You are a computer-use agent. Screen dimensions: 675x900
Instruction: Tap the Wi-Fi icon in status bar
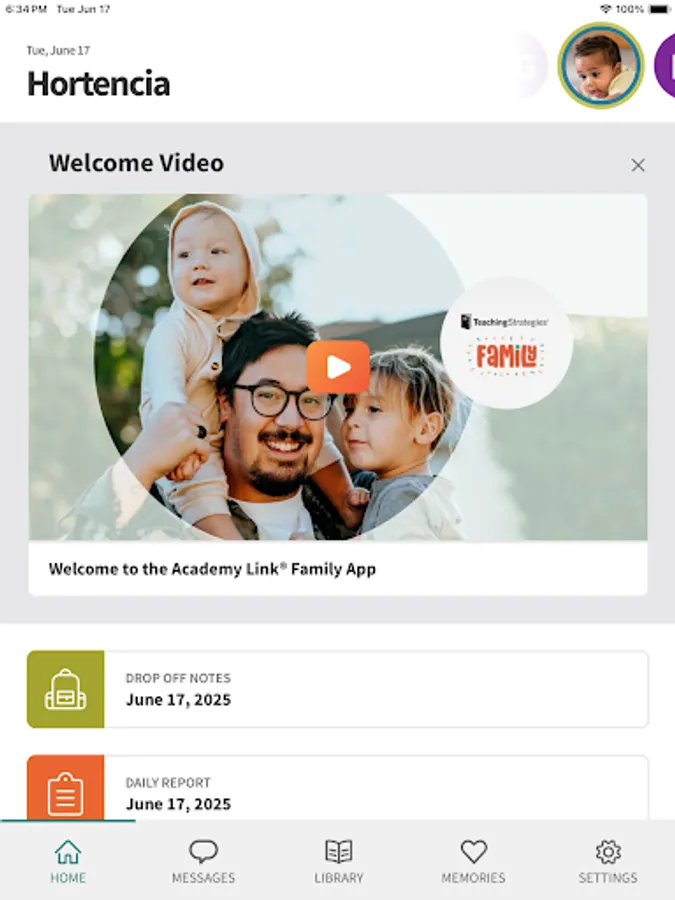tap(606, 9)
